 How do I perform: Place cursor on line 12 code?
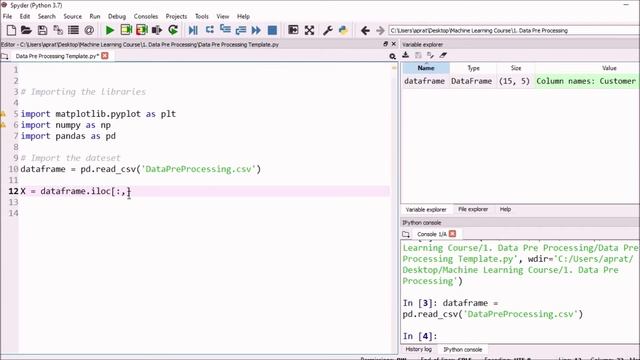[x=76, y=191]
